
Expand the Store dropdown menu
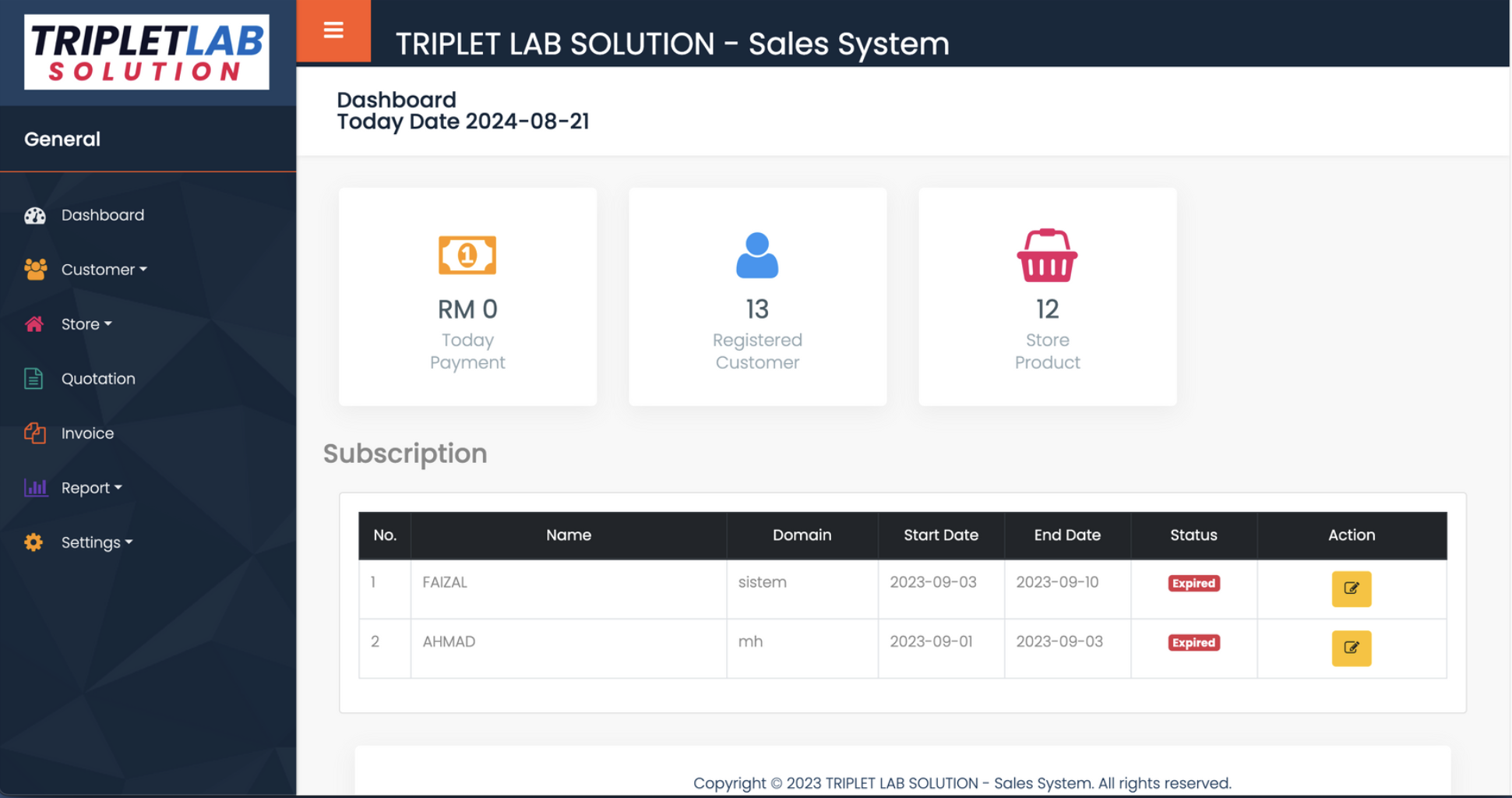click(x=86, y=323)
